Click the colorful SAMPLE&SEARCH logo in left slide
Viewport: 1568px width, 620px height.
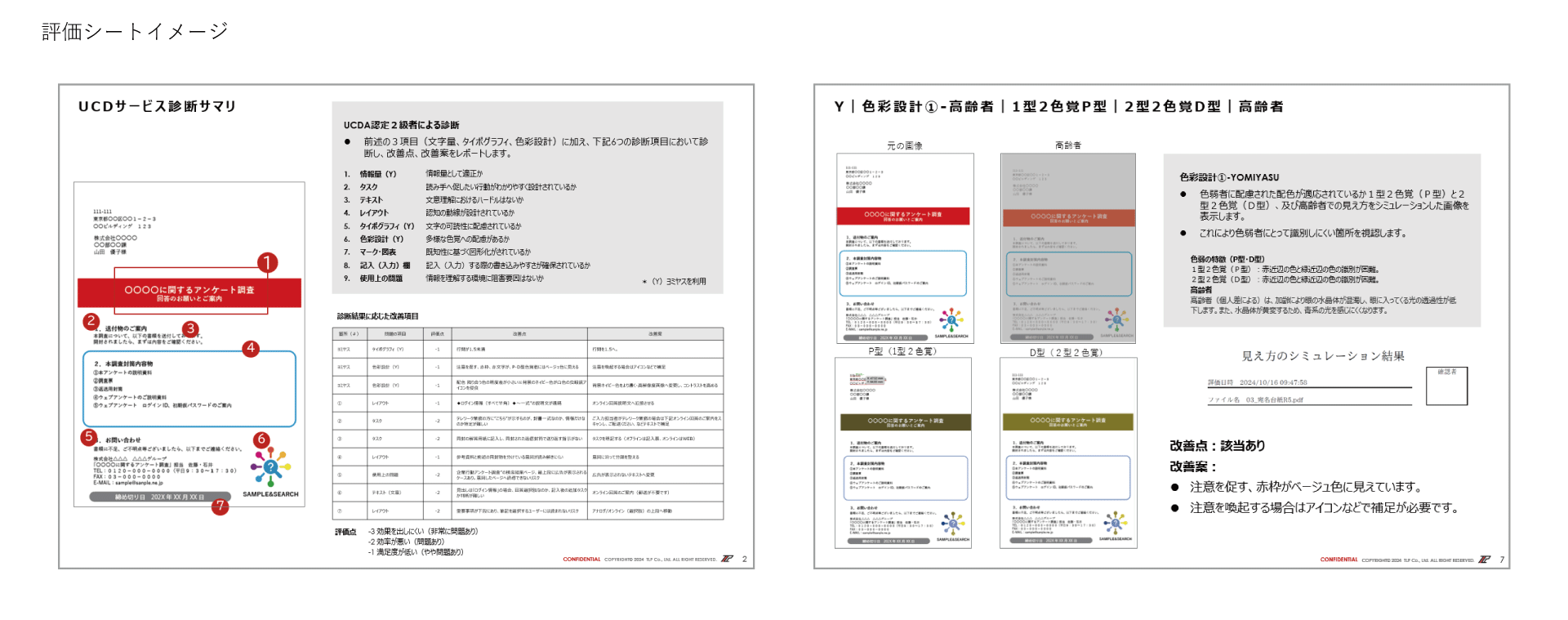[x=270, y=470]
